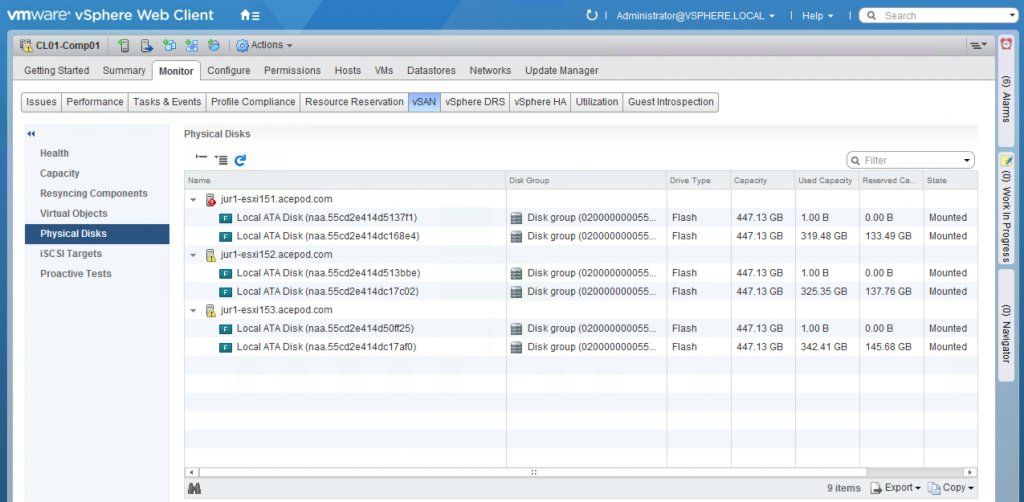Open the Filter options dropdown arrow

(x=967, y=160)
